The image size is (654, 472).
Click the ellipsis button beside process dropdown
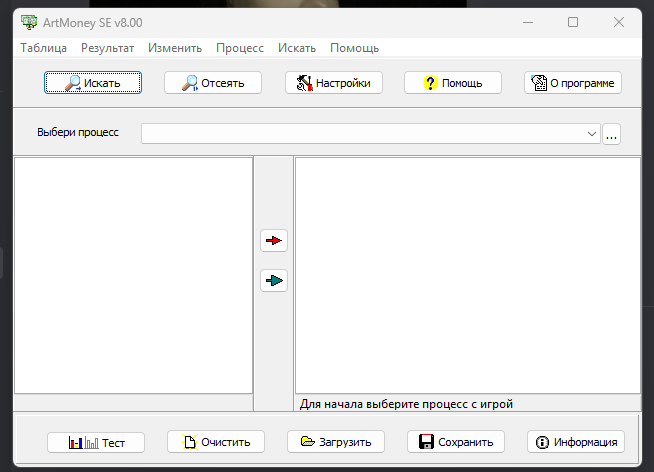611,134
